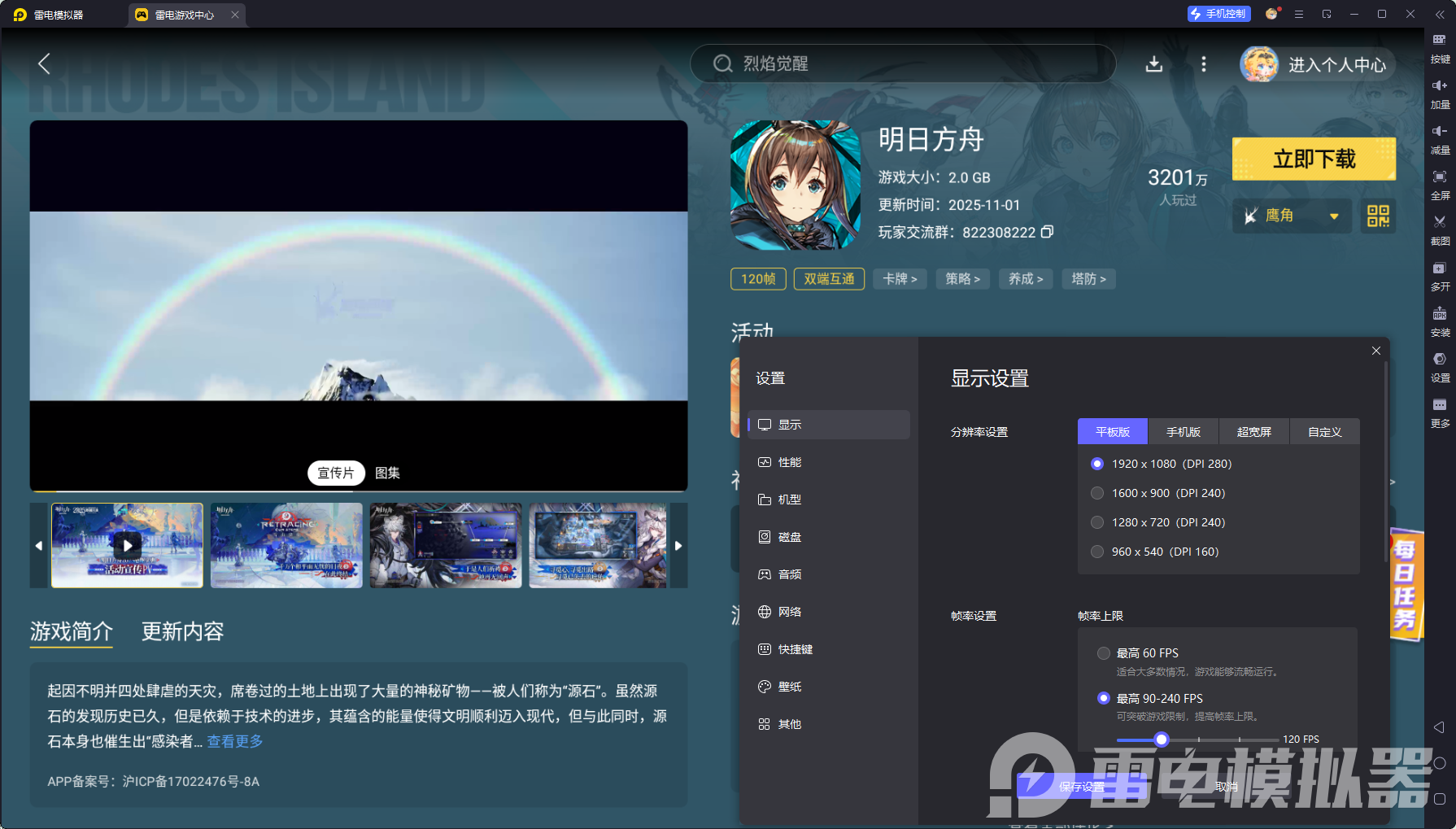Screen dimensions: 1456x829
Task: Close the settings dialog with X
Action: click(1376, 351)
